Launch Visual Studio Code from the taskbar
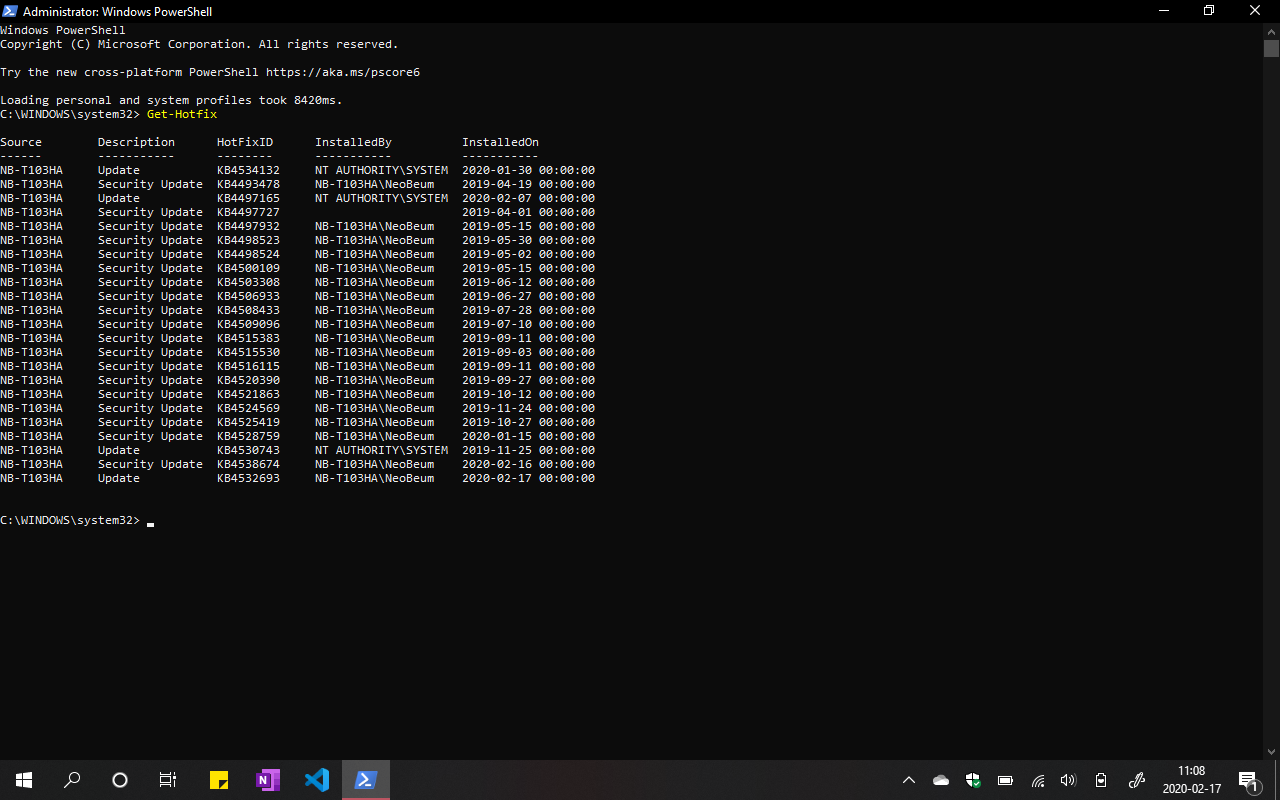The image size is (1280, 800). [x=316, y=780]
